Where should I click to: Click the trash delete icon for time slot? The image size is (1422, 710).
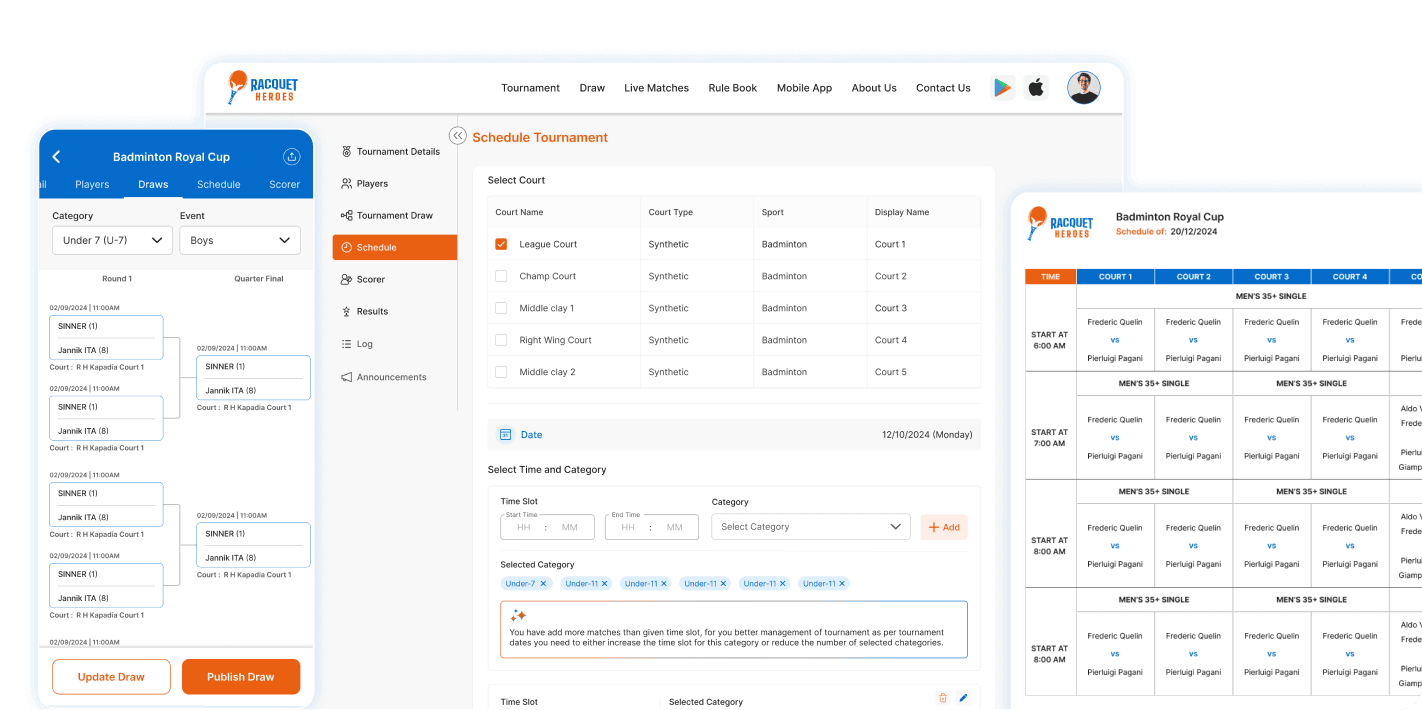click(x=942, y=698)
